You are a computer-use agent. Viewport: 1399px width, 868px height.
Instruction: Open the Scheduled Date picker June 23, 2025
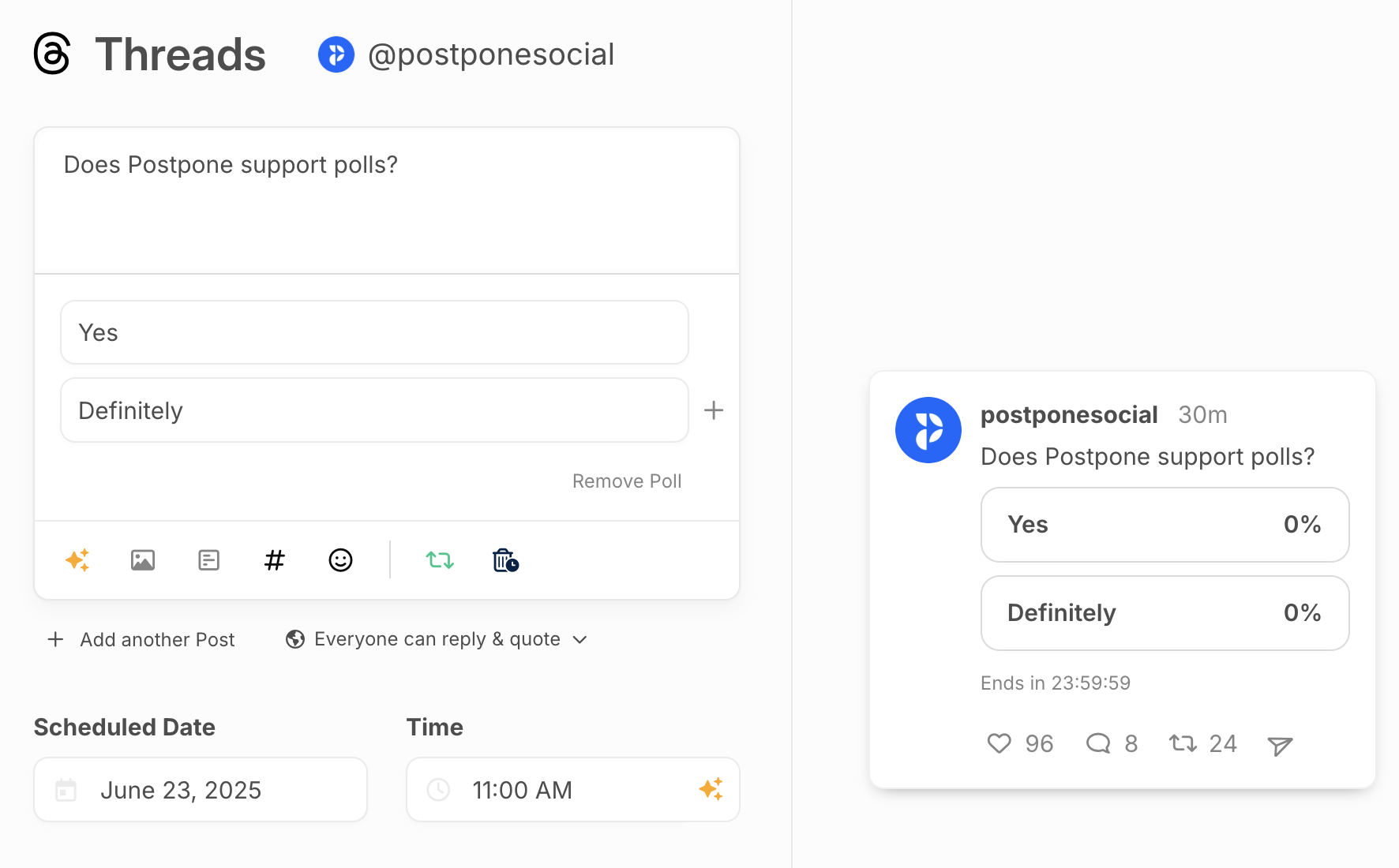click(201, 790)
